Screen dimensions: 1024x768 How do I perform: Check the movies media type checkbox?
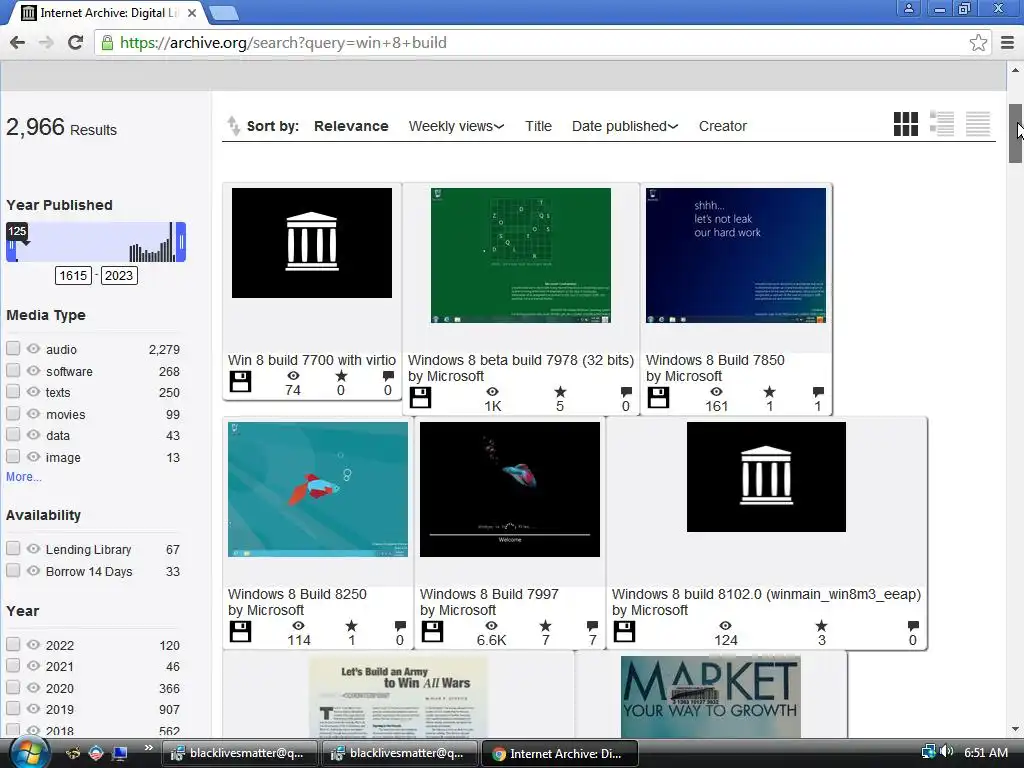point(13,413)
